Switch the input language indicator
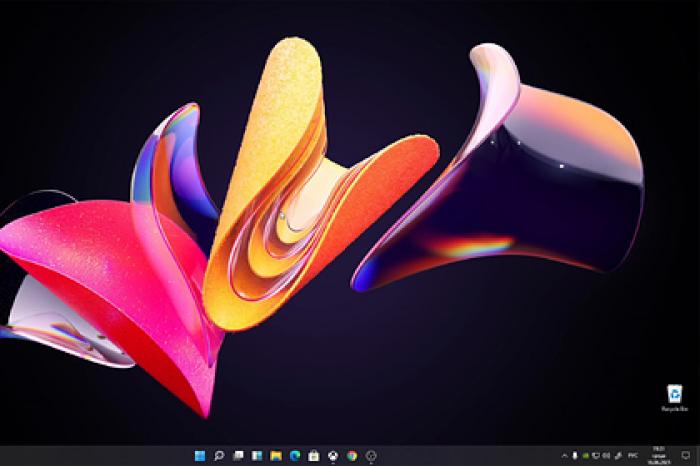The height and width of the screenshot is (466, 700). [633, 456]
